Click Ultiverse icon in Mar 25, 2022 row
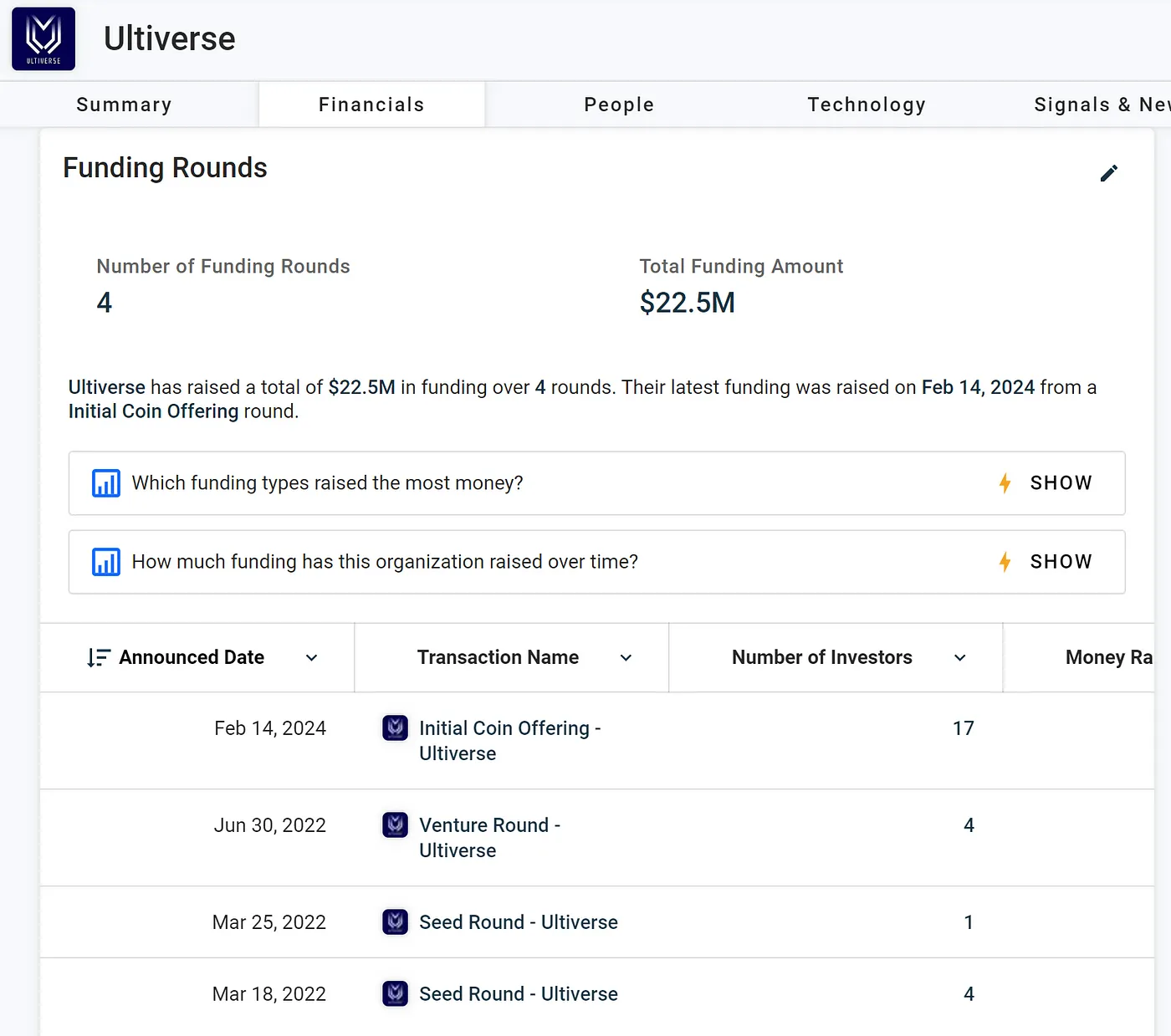 click(396, 921)
